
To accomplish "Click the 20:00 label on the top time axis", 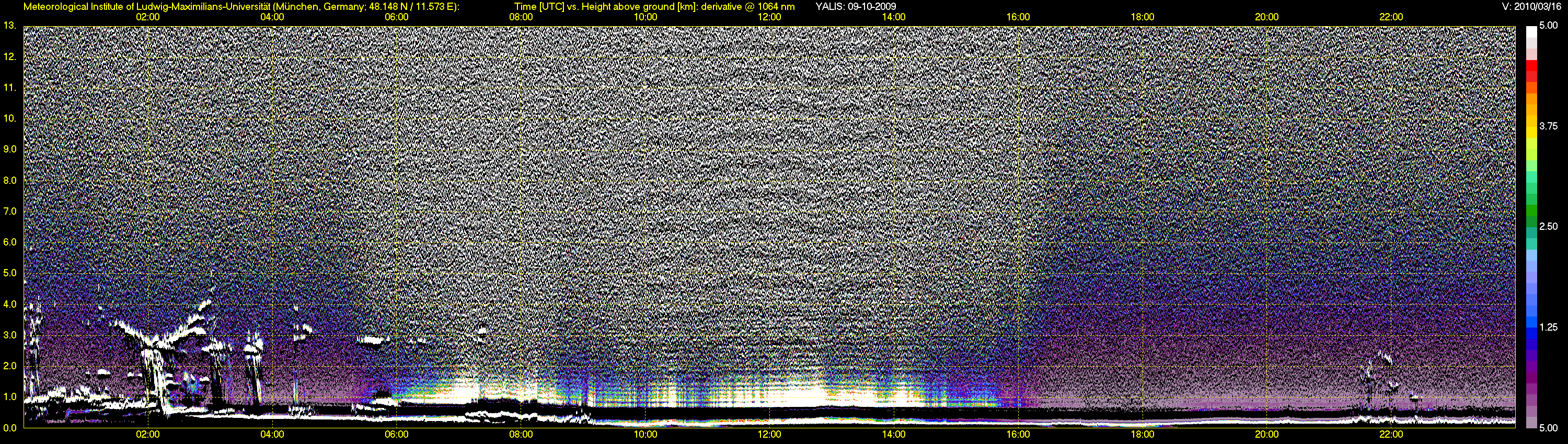I will (1267, 17).
